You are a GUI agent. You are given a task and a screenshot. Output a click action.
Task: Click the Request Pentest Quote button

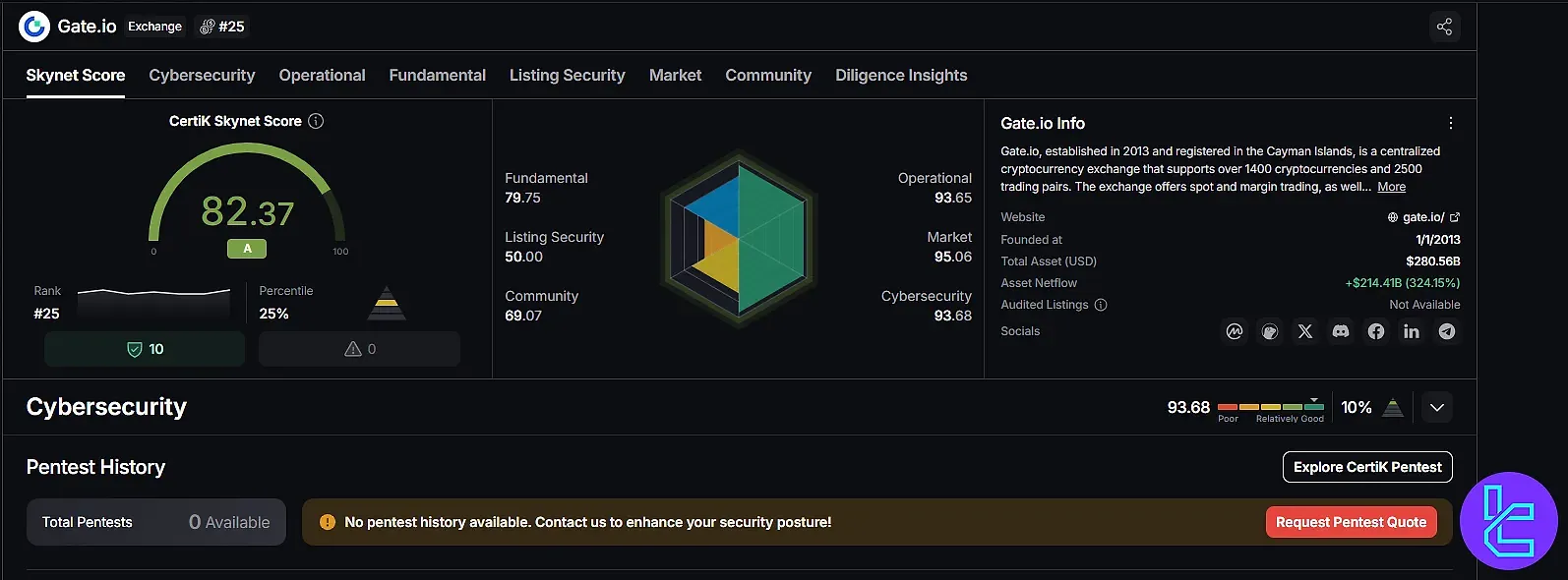[x=1351, y=522]
